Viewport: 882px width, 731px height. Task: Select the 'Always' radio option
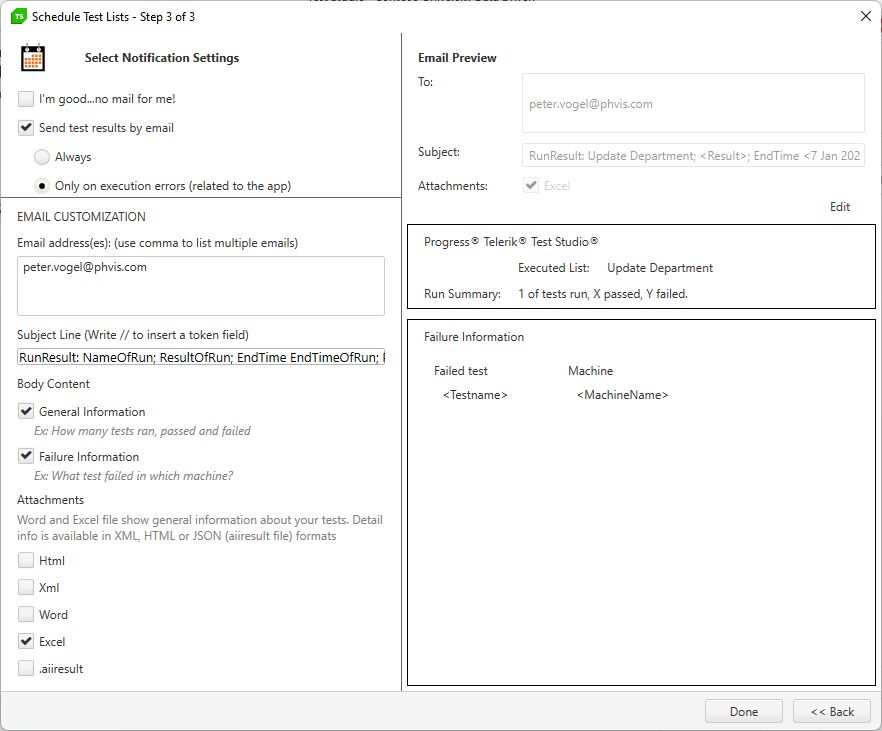pyautogui.click(x=42, y=157)
